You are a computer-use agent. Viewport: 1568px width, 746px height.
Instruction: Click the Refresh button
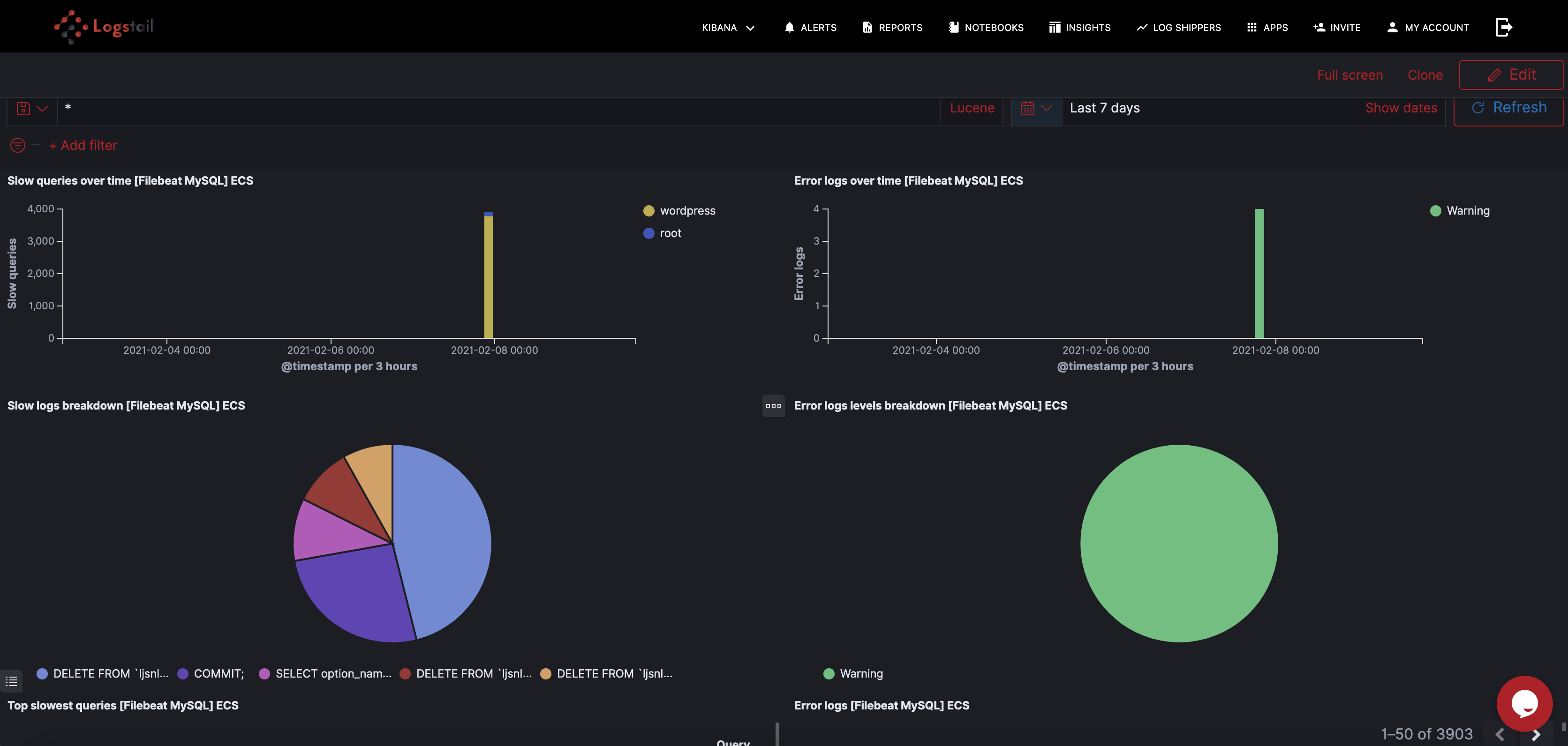[1508, 108]
